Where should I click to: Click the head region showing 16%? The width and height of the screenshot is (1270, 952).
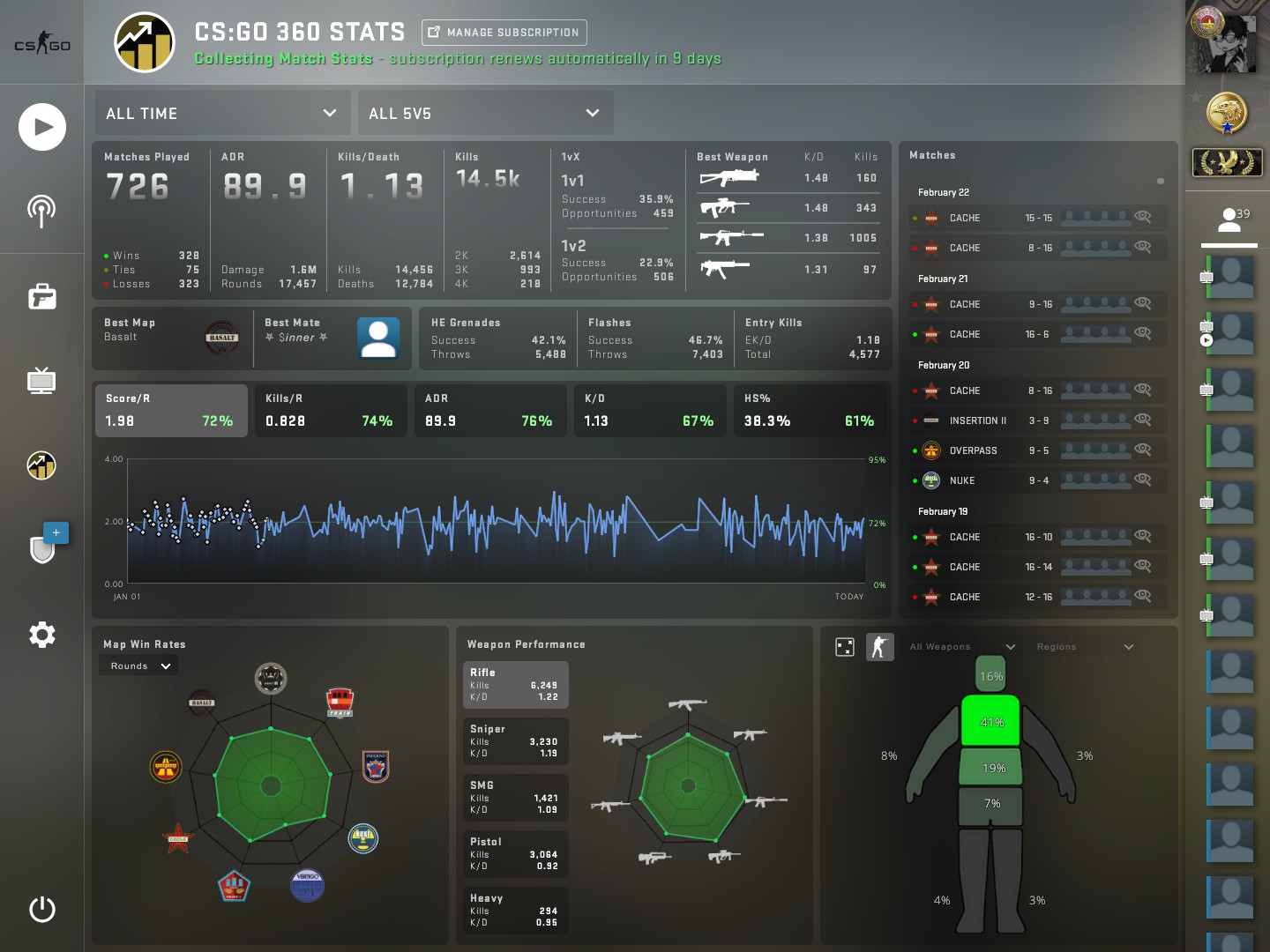pos(991,675)
